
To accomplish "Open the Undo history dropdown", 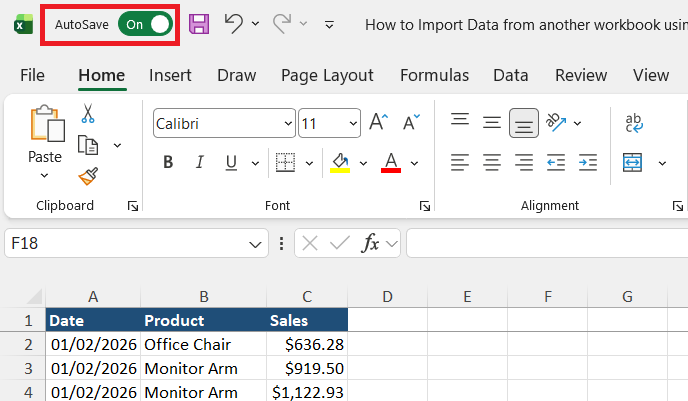I will [x=255, y=24].
